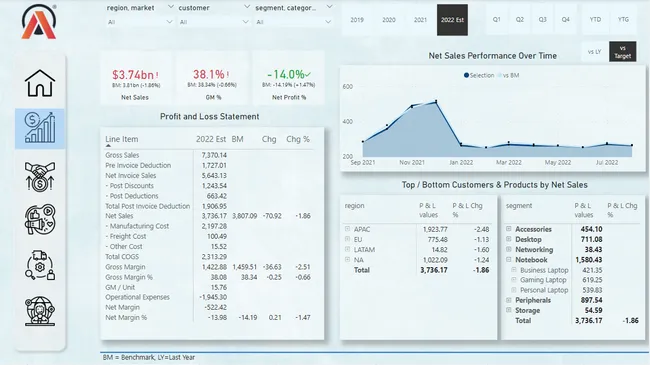Open the region, market All dropdown
This screenshot has width=650, height=365.
click(x=140, y=22)
